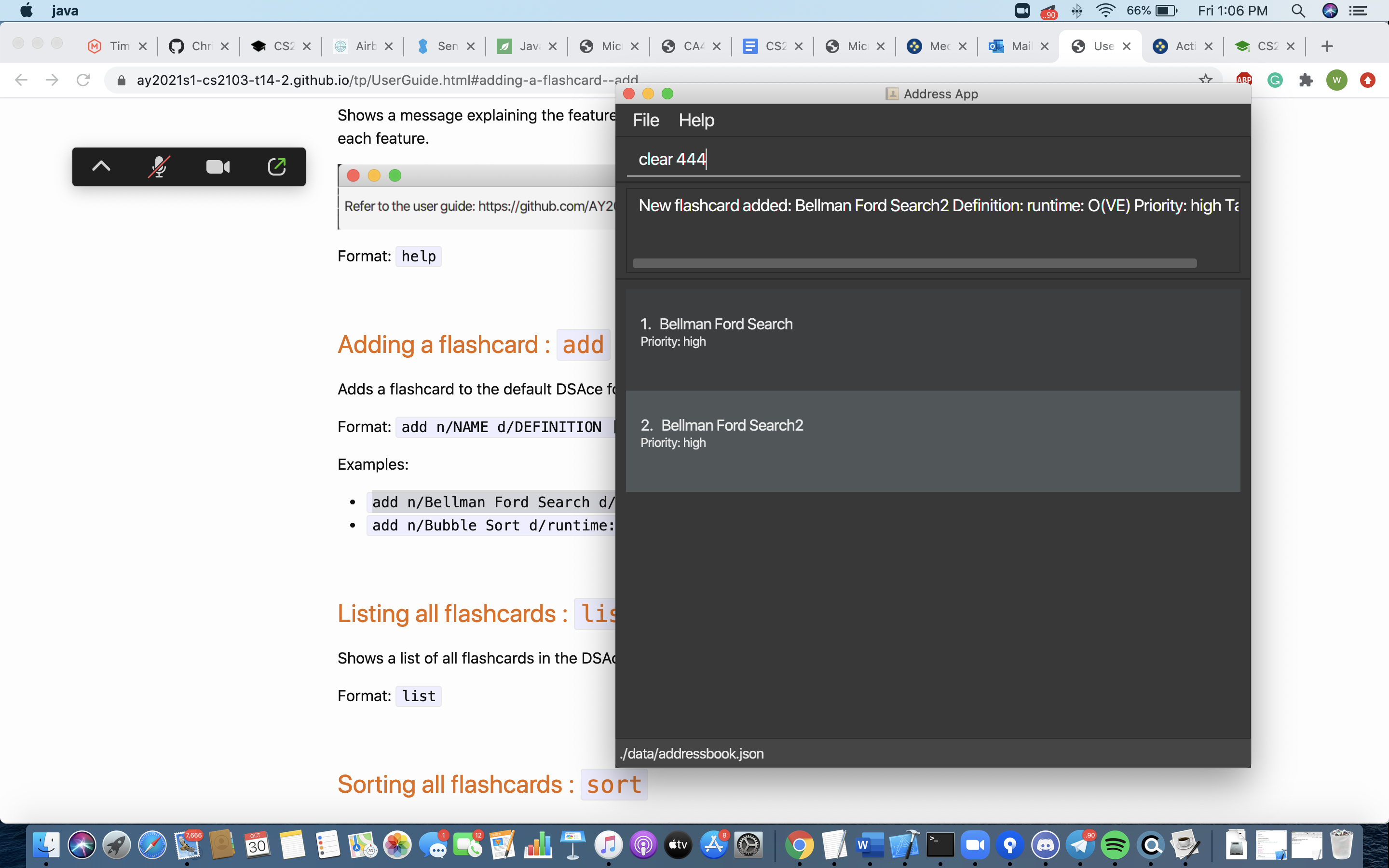Image resolution: width=1389 pixels, height=868 pixels.
Task: Reload the Chrome page
Action: click(83, 80)
